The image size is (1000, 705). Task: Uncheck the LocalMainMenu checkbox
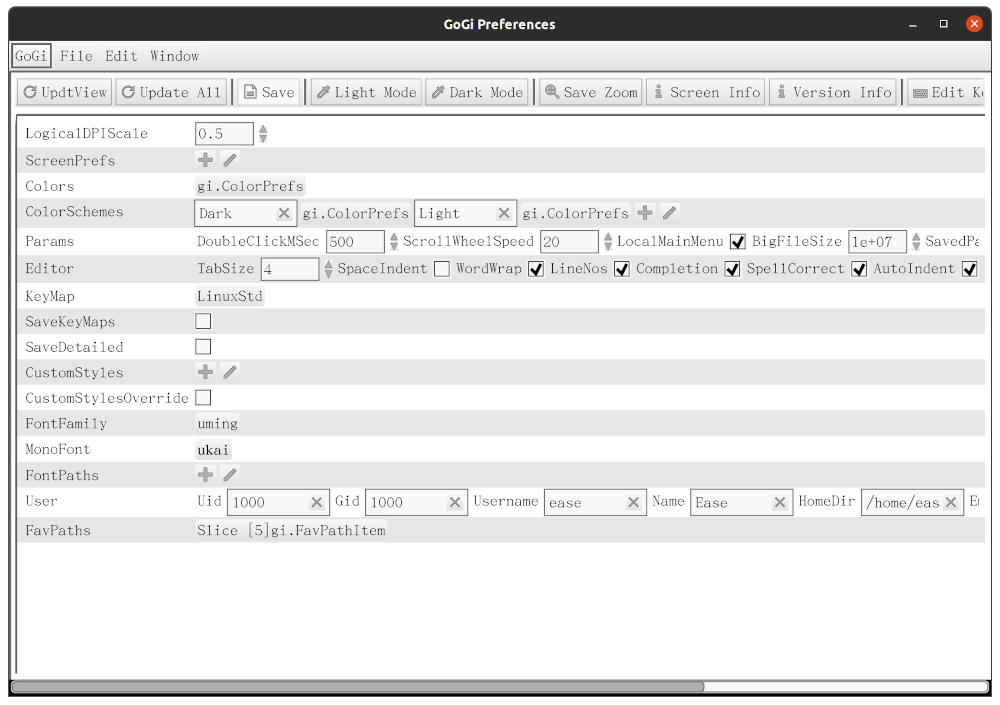pyautogui.click(x=738, y=242)
